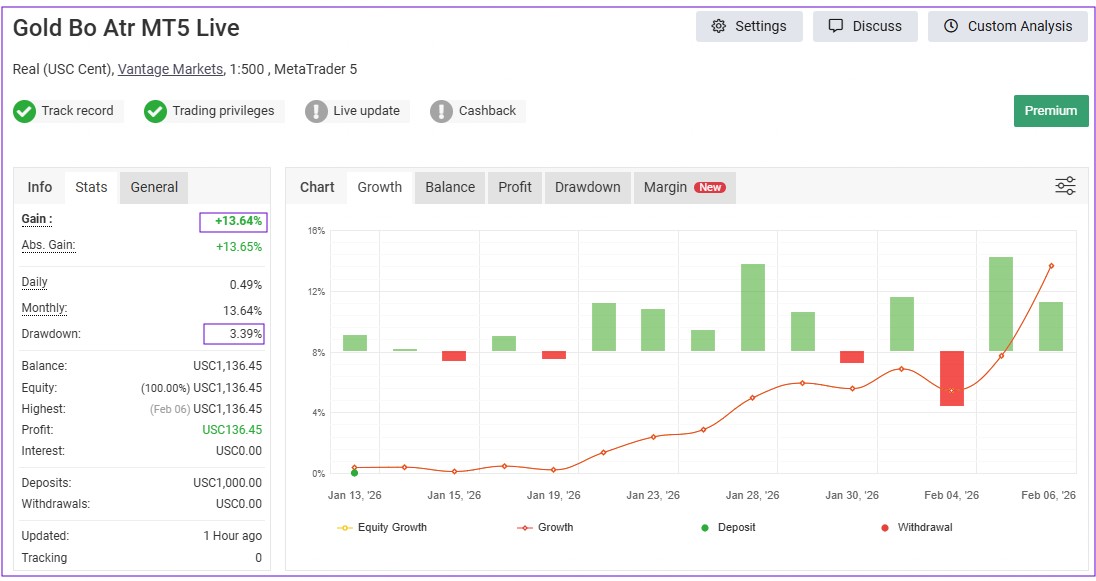The image size is (1096, 581).
Task: Show the Margin chart tab
Action: 684,187
